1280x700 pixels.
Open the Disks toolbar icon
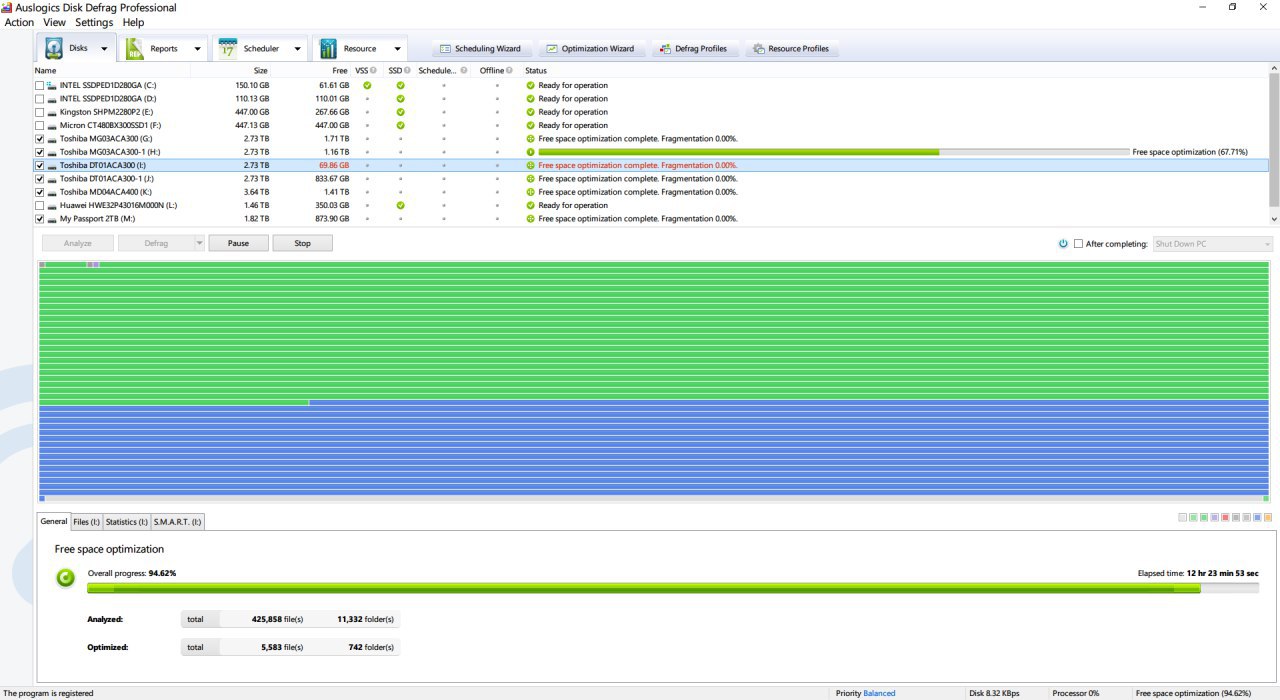[54, 48]
